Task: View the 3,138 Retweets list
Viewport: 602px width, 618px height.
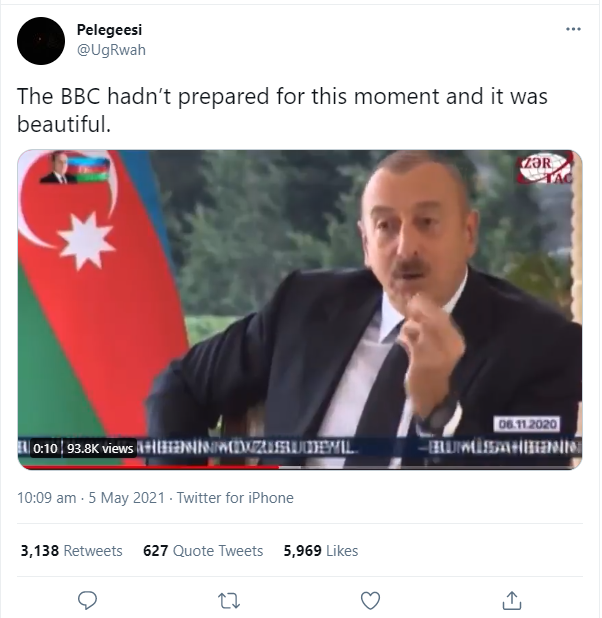Action: coord(71,551)
